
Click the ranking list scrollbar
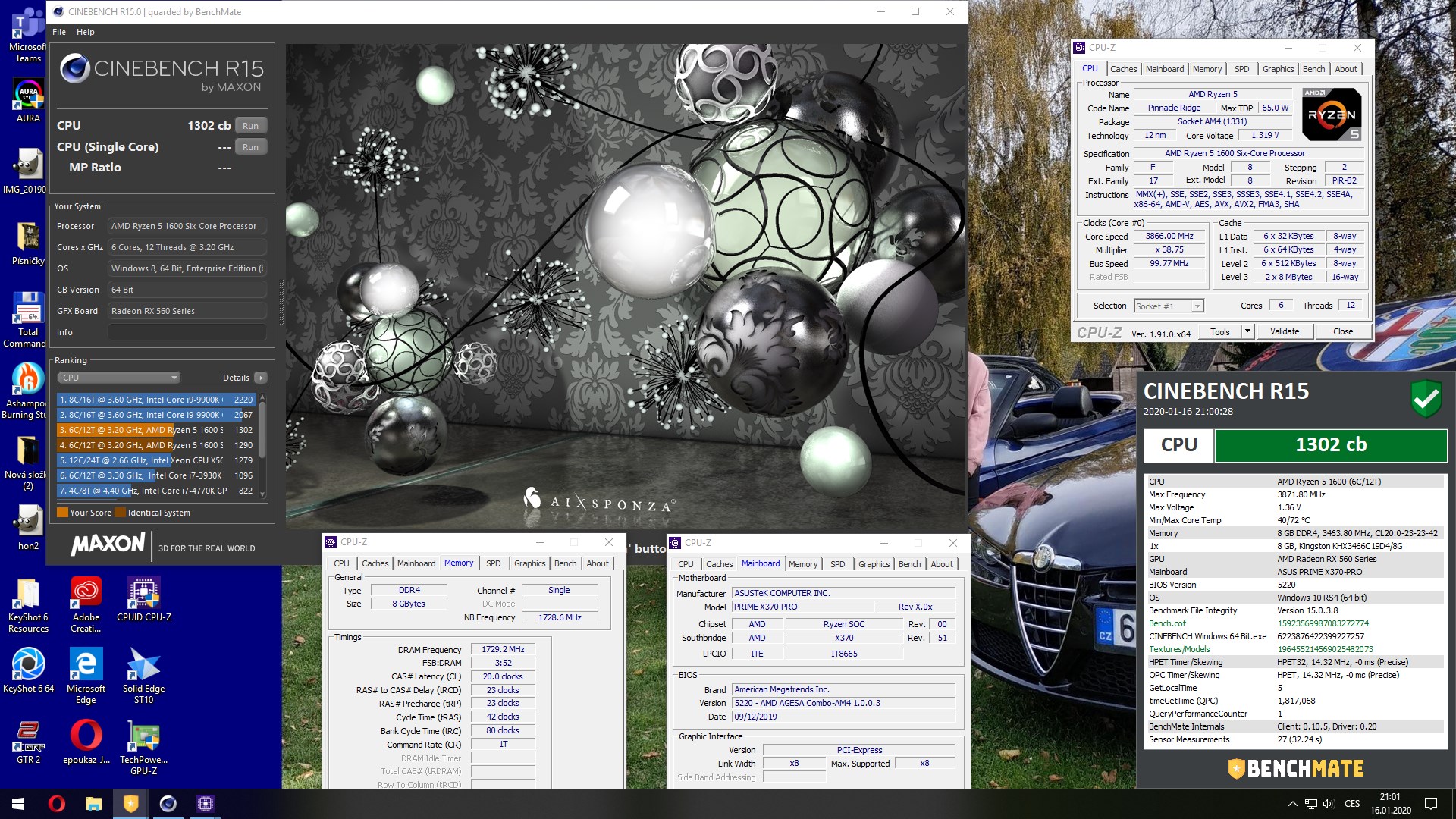click(x=262, y=430)
